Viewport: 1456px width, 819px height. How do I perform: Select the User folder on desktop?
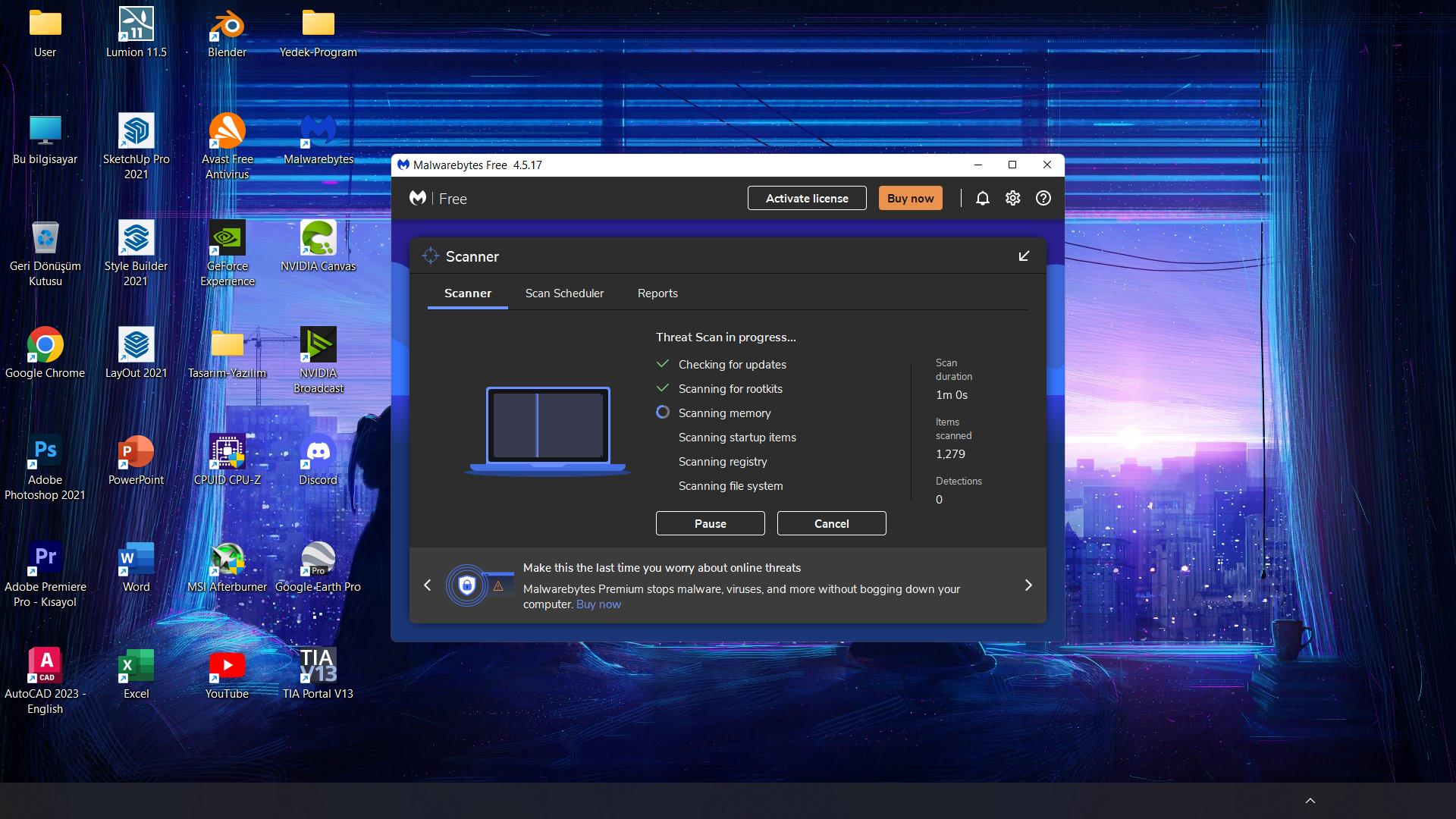[45, 33]
